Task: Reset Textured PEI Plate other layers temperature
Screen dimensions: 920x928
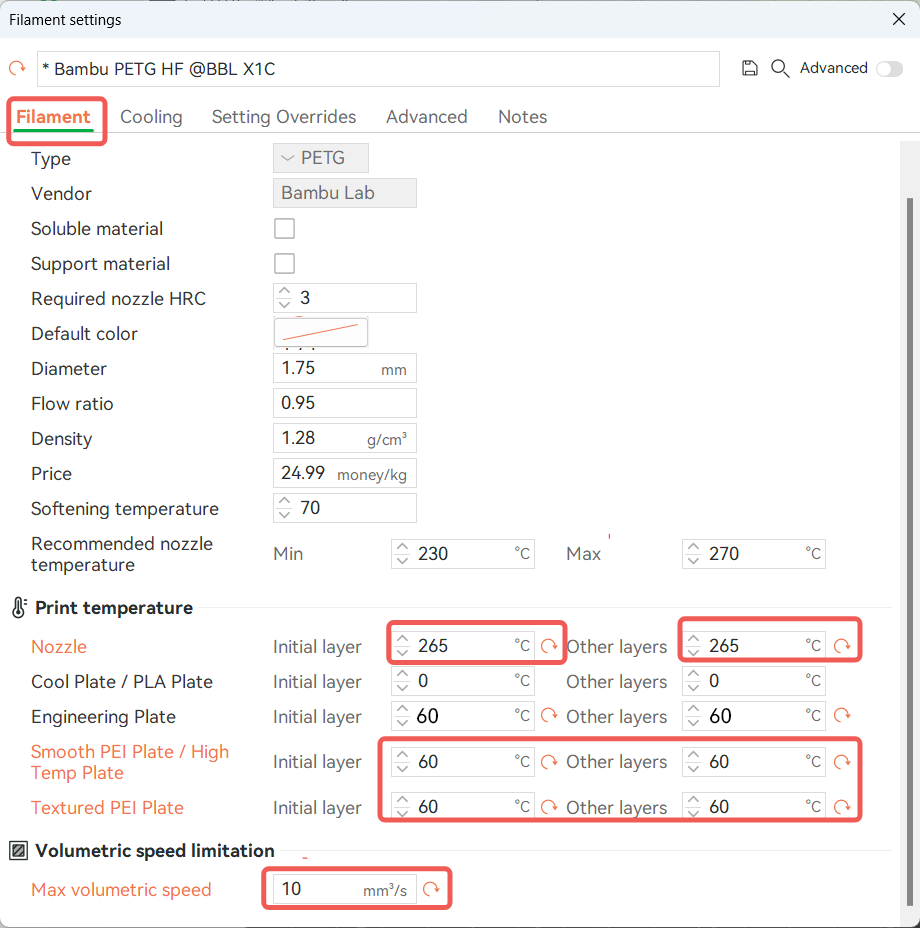Action: tap(842, 807)
